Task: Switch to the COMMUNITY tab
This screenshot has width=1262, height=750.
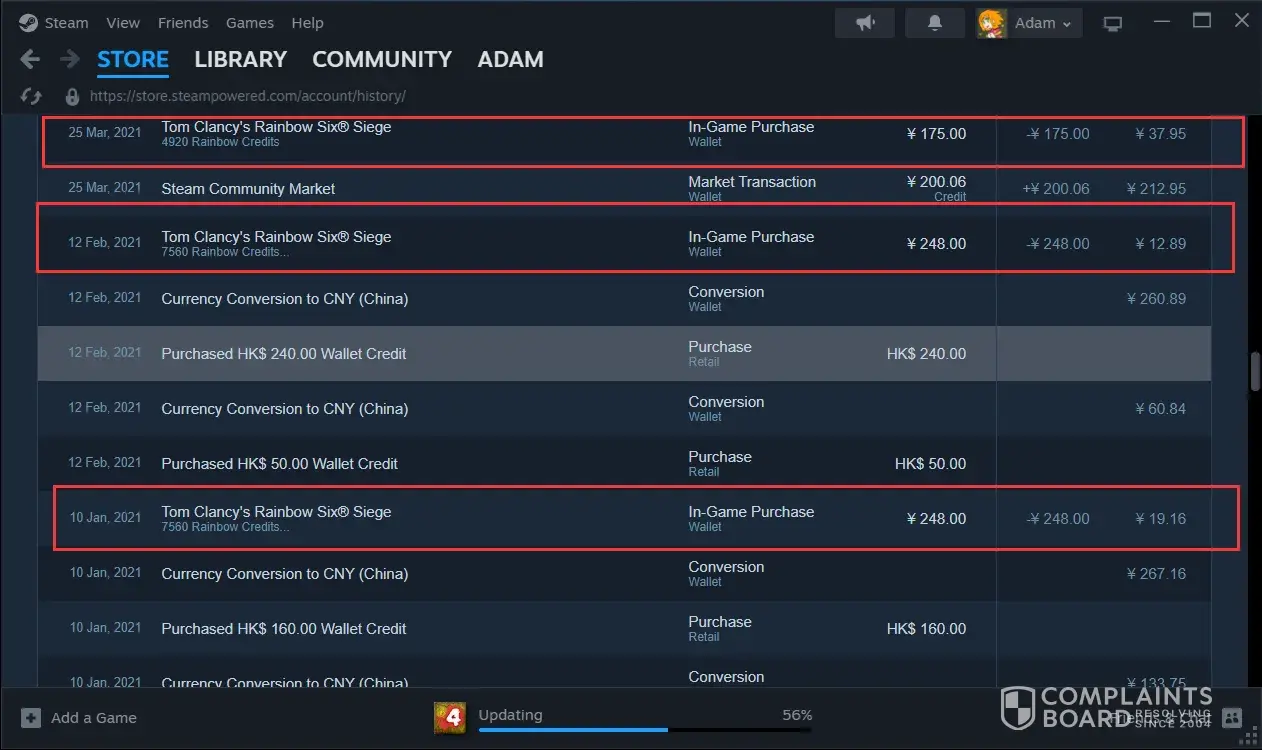Action: point(382,60)
